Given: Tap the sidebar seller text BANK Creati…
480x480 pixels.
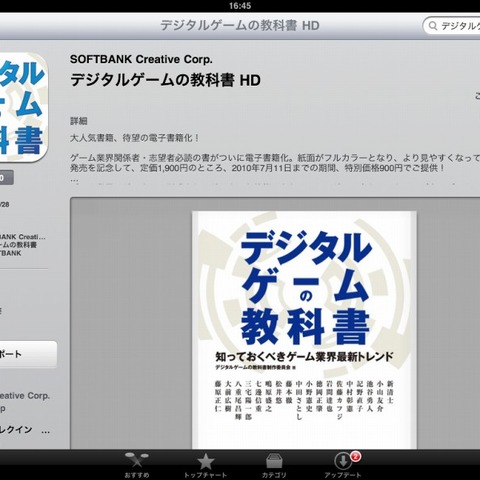Looking at the screenshot, I should [23, 237].
